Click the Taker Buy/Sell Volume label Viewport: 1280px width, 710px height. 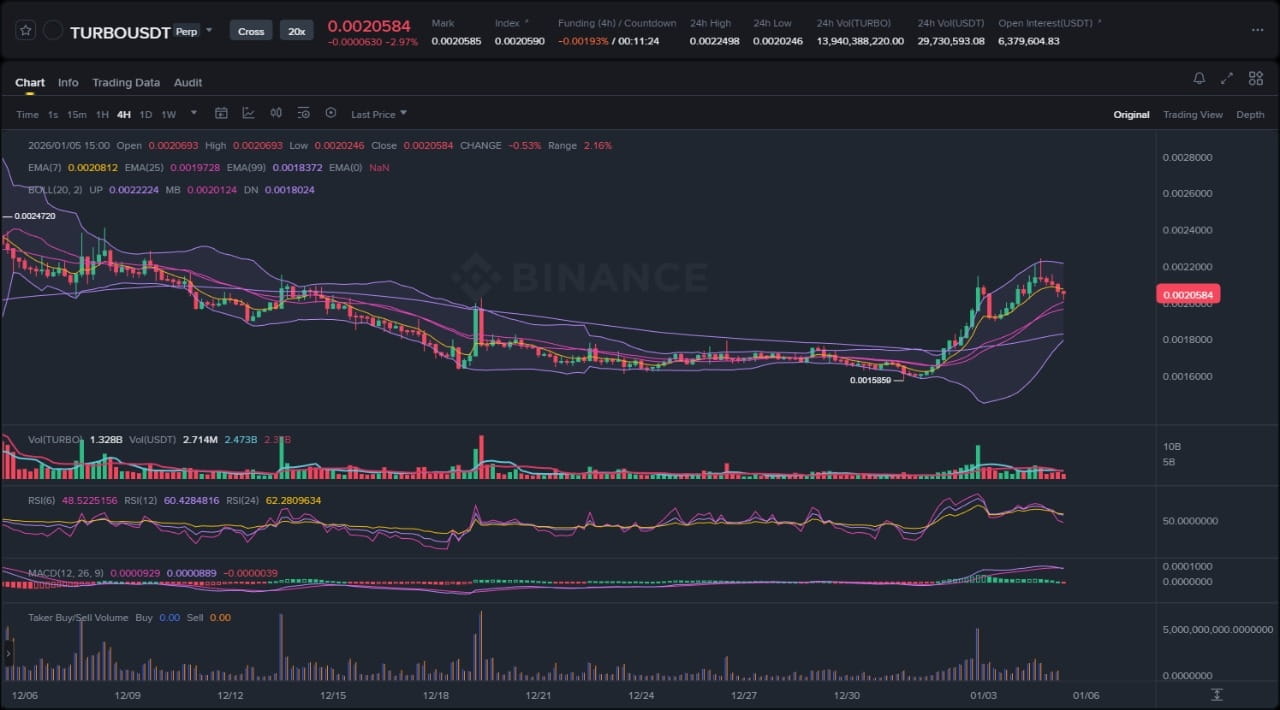pyautogui.click(x=78, y=618)
